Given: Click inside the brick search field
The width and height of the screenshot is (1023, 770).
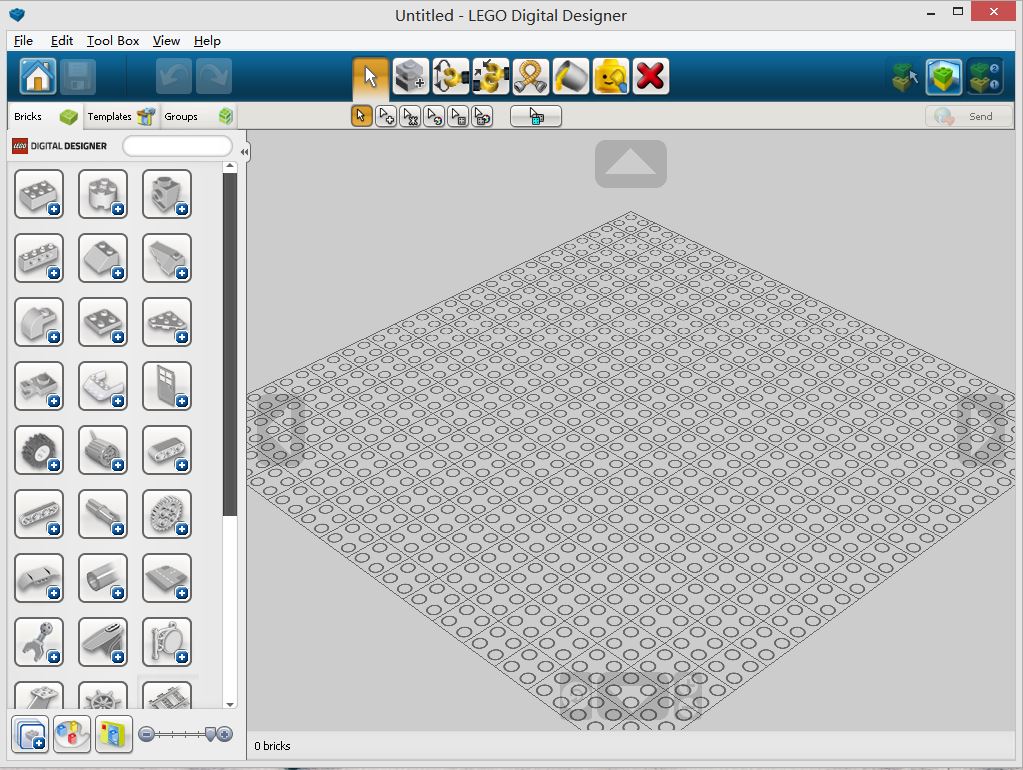Looking at the screenshot, I should pyautogui.click(x=177, y=145).
